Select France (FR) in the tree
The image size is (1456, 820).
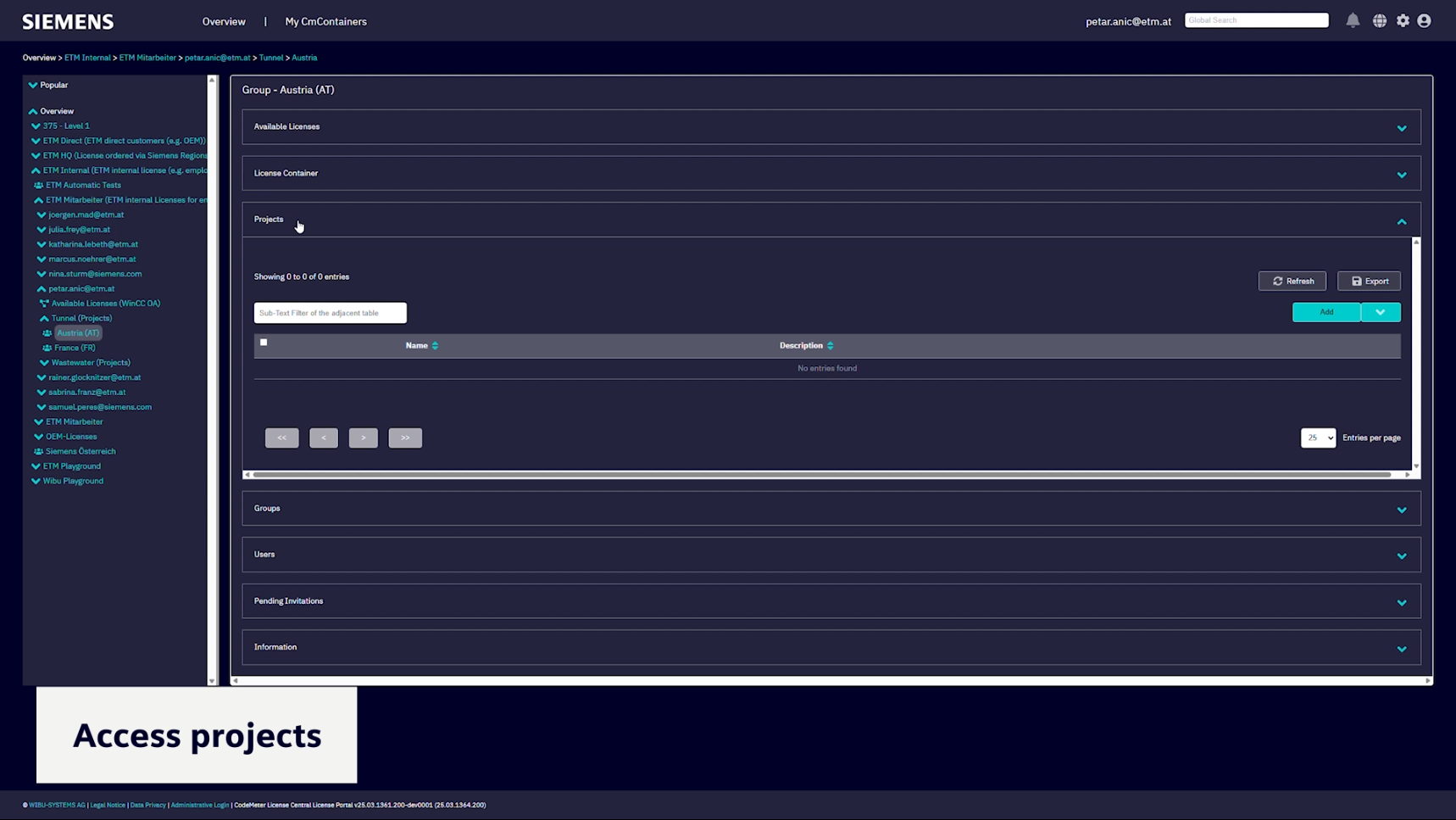(75, 348)
